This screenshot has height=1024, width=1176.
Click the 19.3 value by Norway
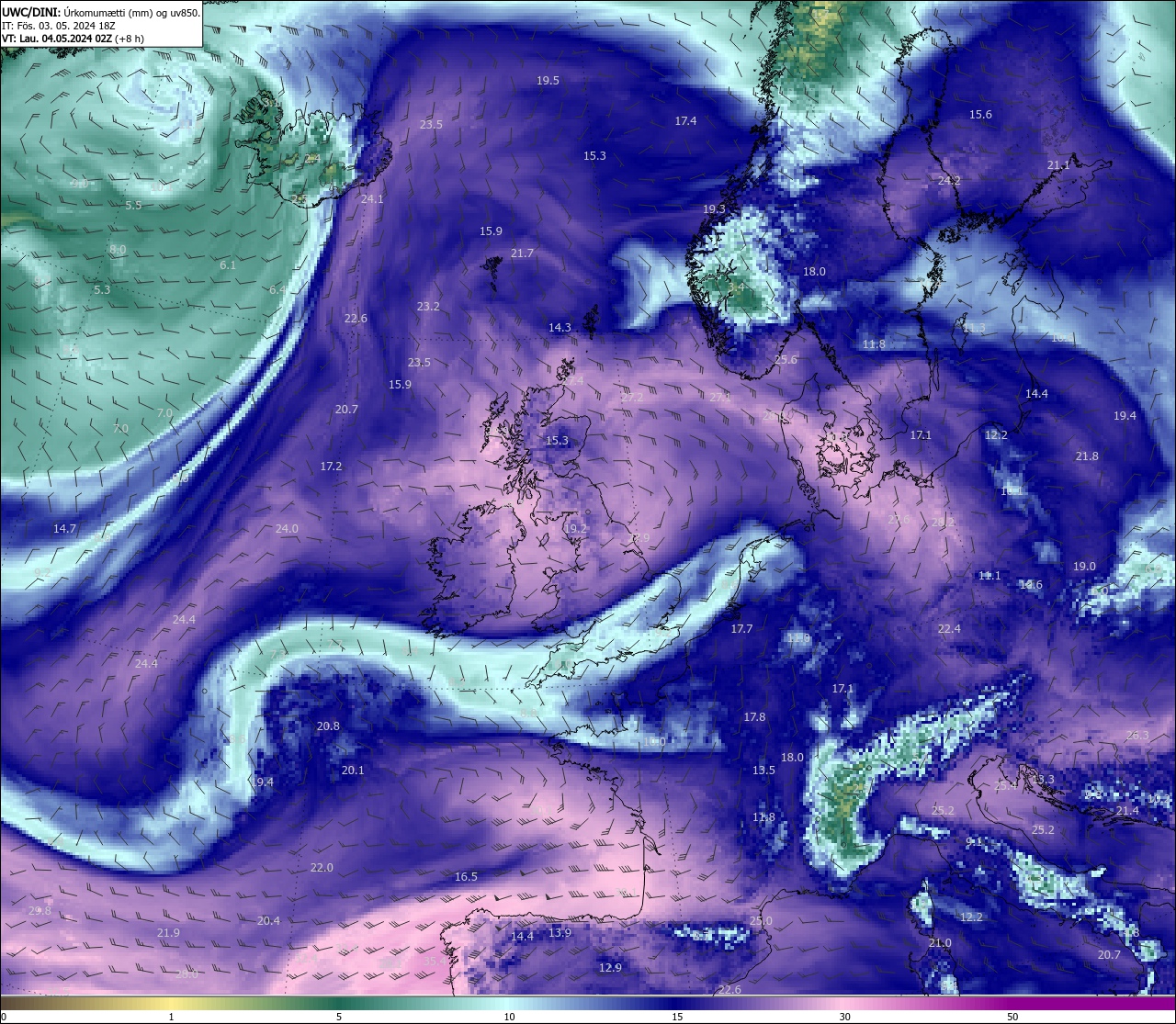tap(714, 209)
